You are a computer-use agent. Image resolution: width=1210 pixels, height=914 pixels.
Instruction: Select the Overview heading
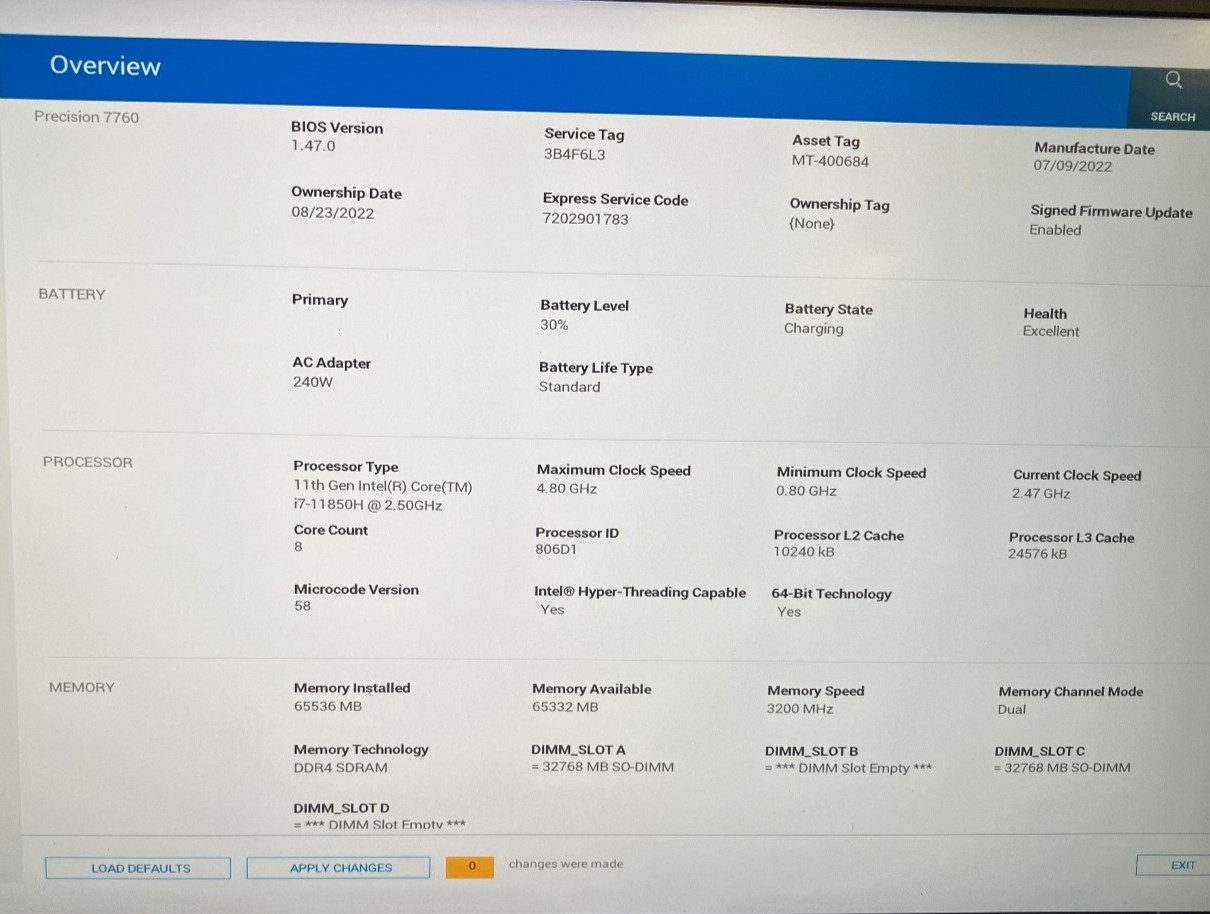(x=105, y=66)
